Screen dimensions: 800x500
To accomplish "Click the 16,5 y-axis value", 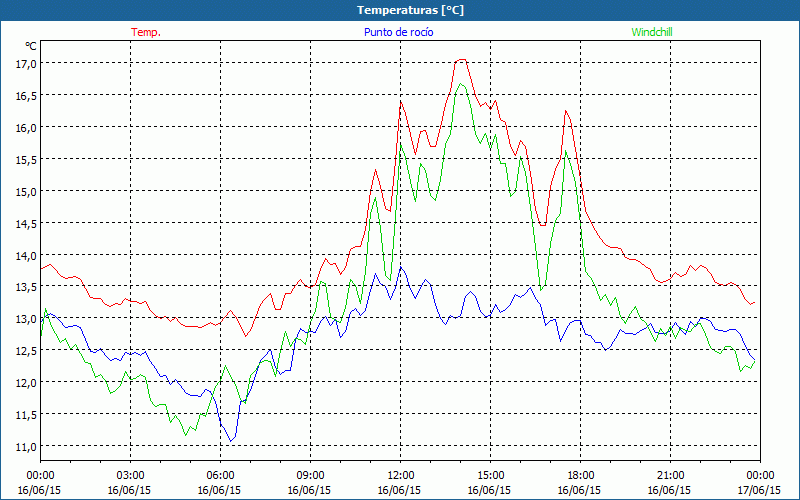I will (x=28, y=95).
